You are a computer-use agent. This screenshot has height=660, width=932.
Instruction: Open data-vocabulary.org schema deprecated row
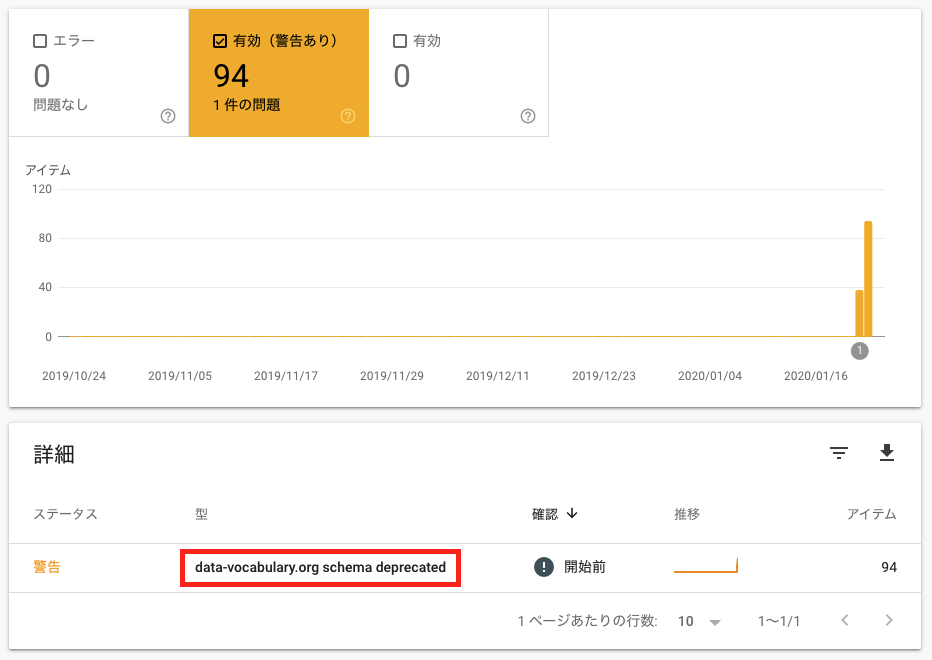tap(465, 568)
